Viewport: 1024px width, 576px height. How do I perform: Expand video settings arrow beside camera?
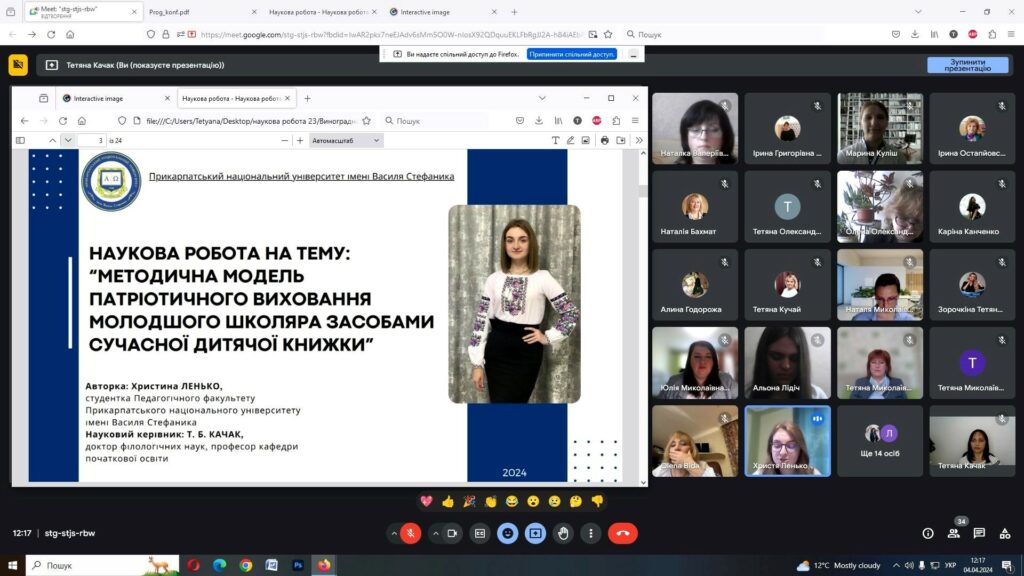[434, 534]
